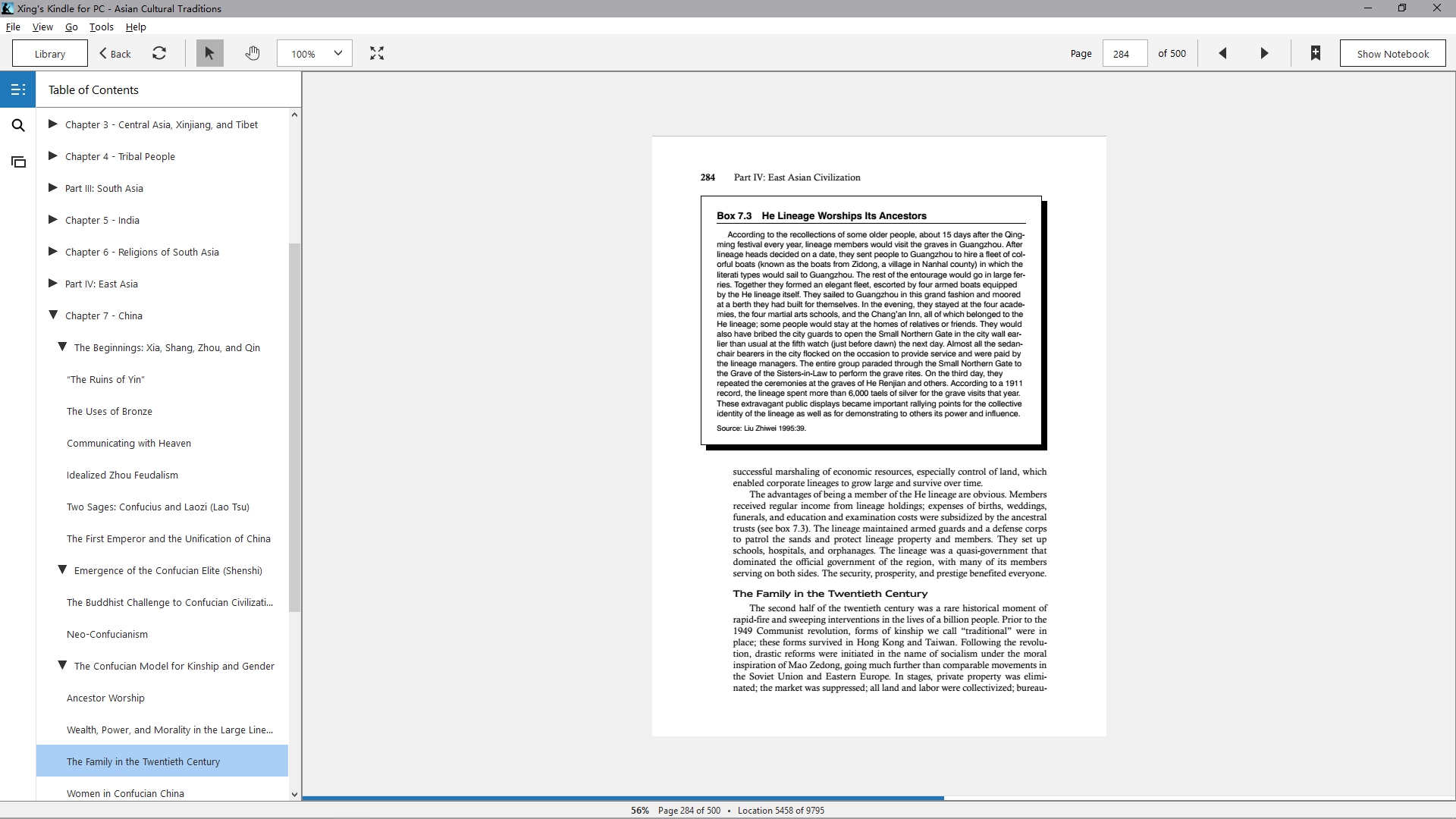Viewport: 1456px width, 819px height.
Task: Enter full screen reading mode
Action: coord(377,53)
